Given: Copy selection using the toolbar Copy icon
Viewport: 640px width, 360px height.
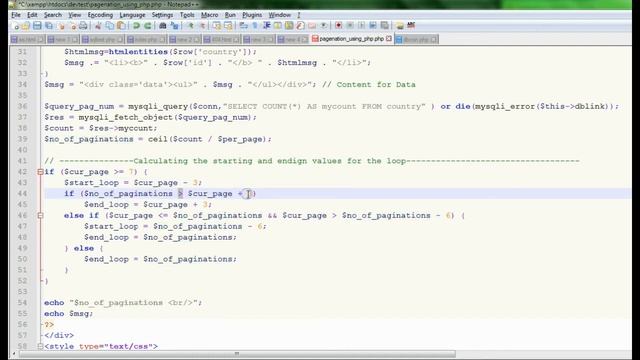Looking at the screenshot, I should [110, 26].
